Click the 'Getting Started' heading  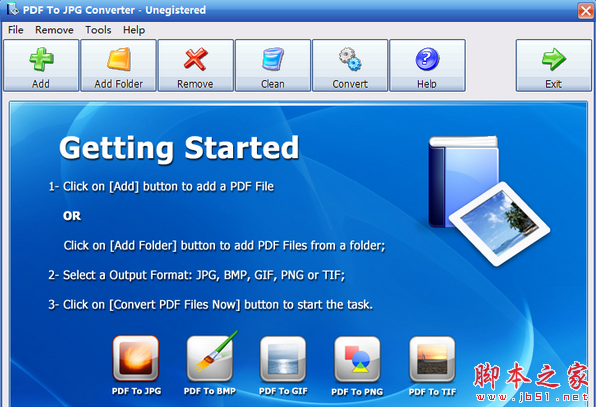point(179,148)
